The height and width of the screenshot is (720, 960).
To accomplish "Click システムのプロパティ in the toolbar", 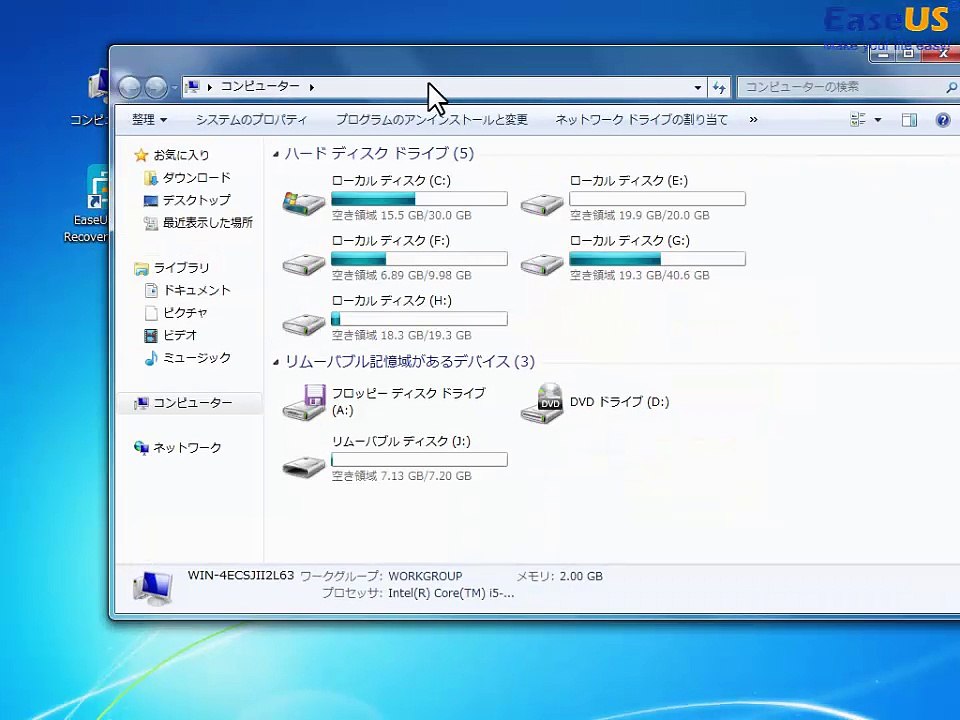I will pyautogui.click(x=251, y=119).
